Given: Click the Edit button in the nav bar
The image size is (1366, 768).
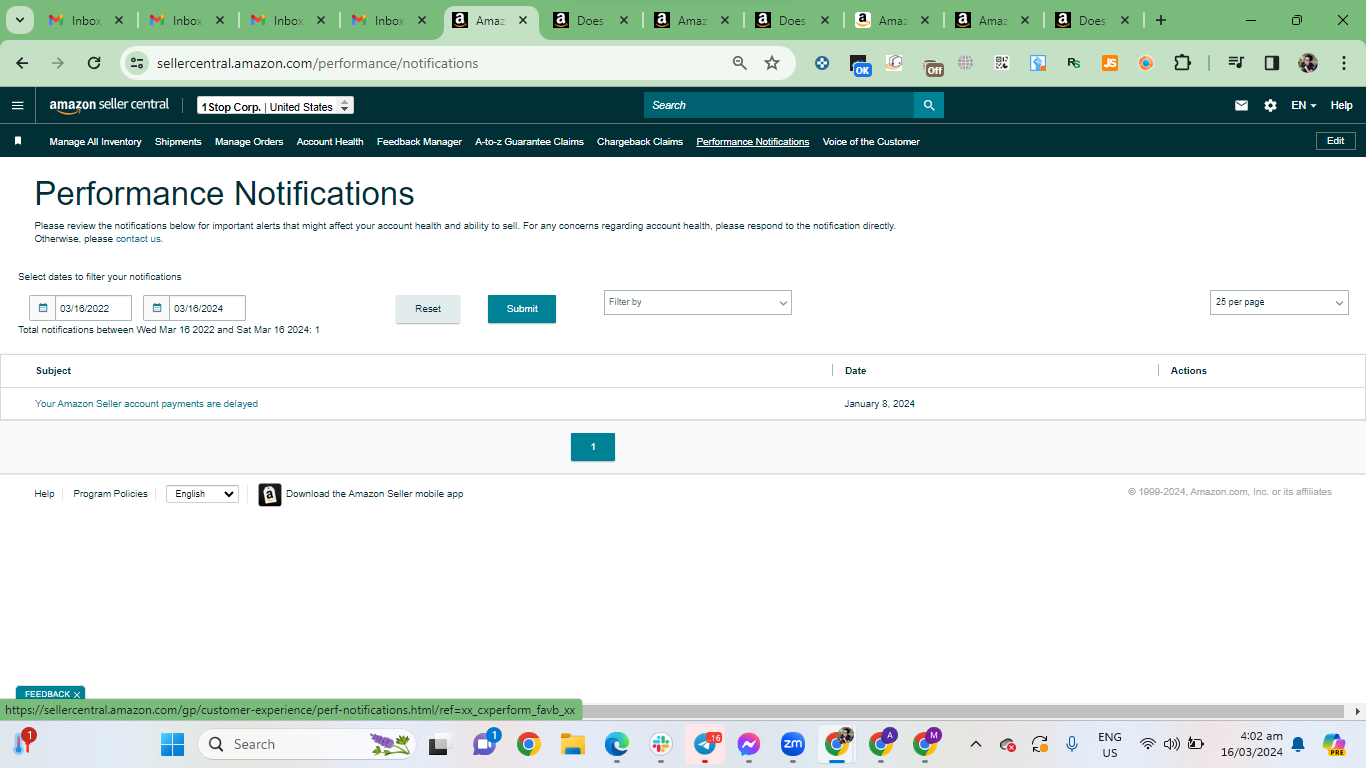Looking at the screenshot, I should click(1335, 141).
